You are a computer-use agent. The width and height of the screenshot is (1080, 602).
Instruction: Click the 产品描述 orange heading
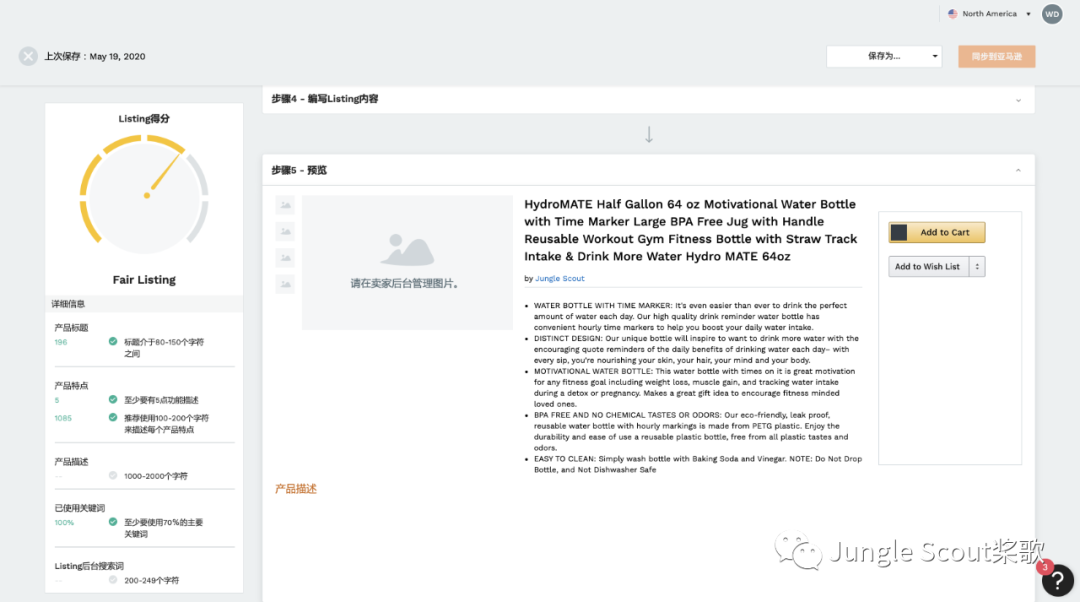coord(295,489)
